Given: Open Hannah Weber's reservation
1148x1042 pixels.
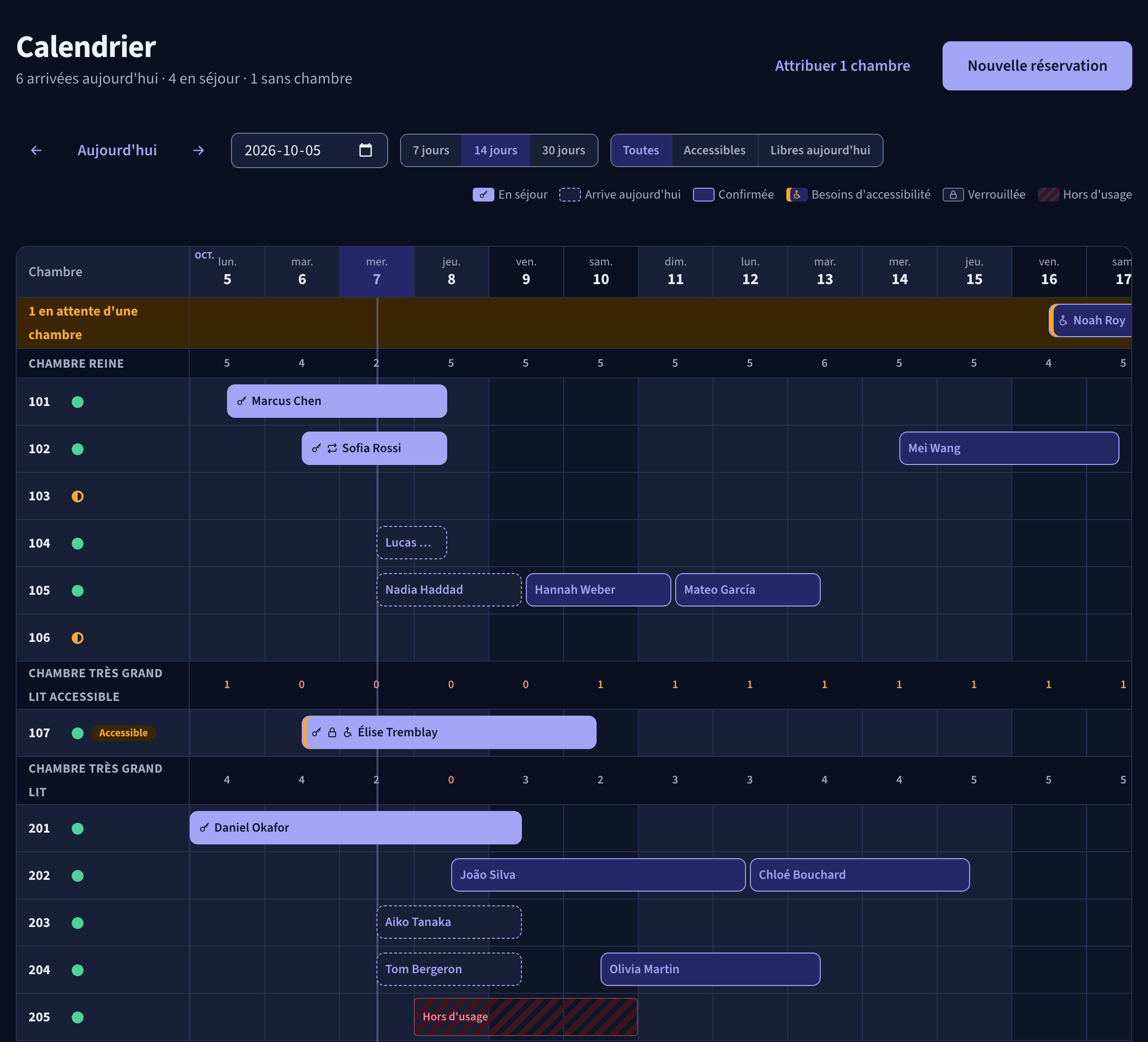Looking at the screenshot, I should coord(599,590).
